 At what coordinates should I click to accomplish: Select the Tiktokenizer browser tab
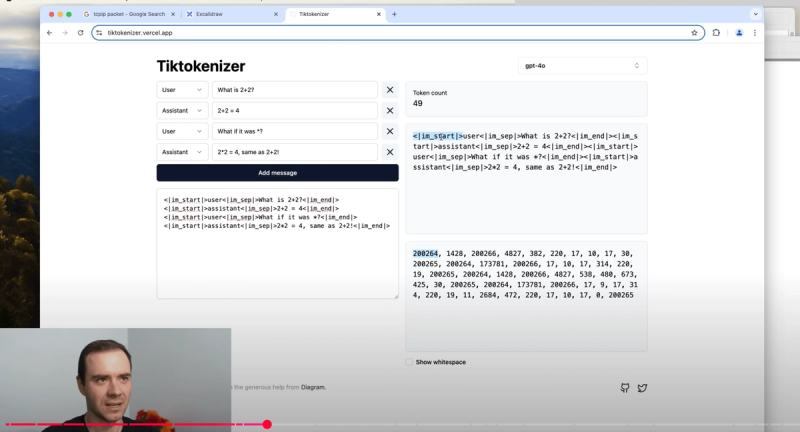point(334,14)
